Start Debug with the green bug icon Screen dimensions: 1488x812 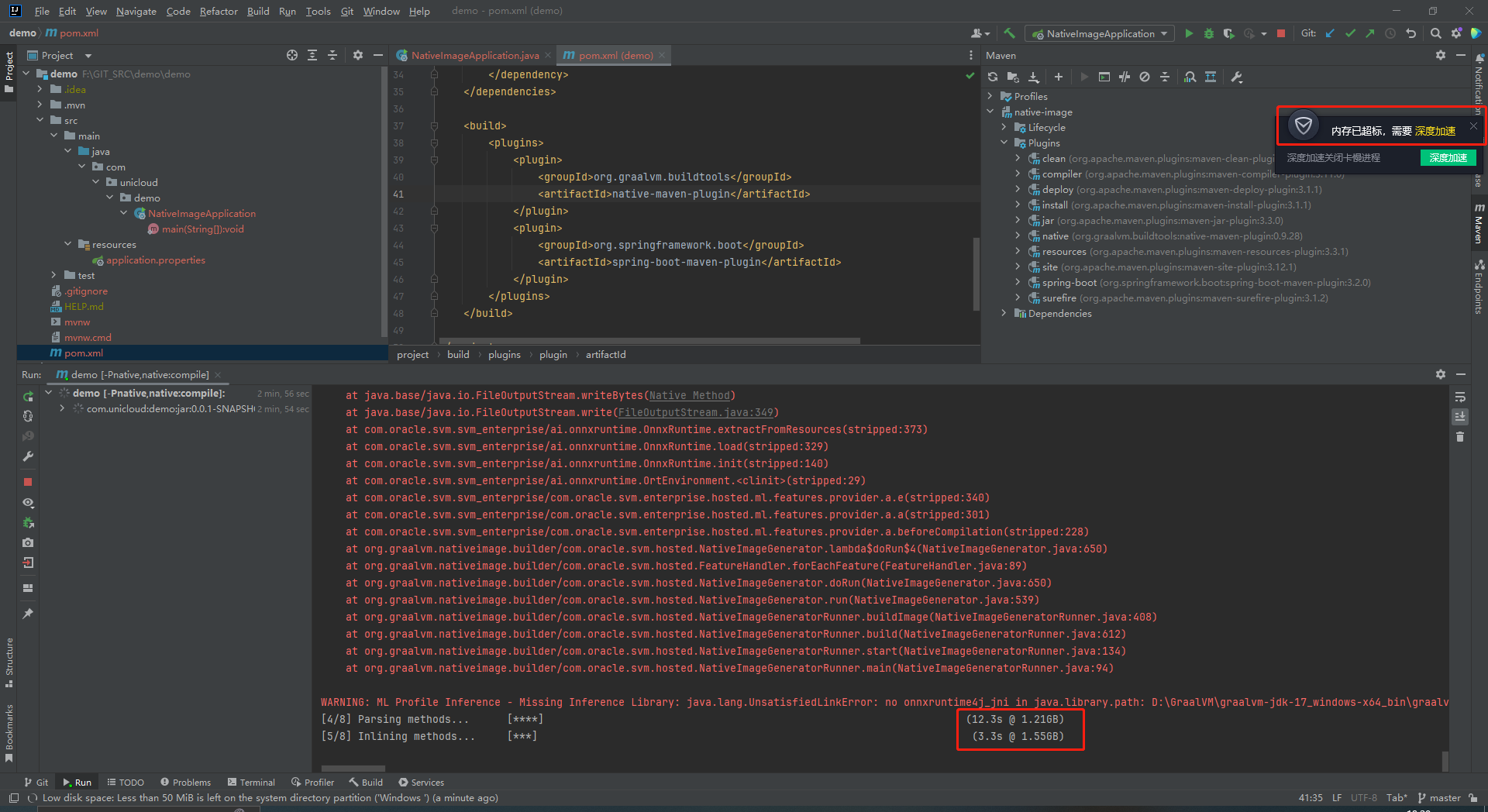[1209, 33]
